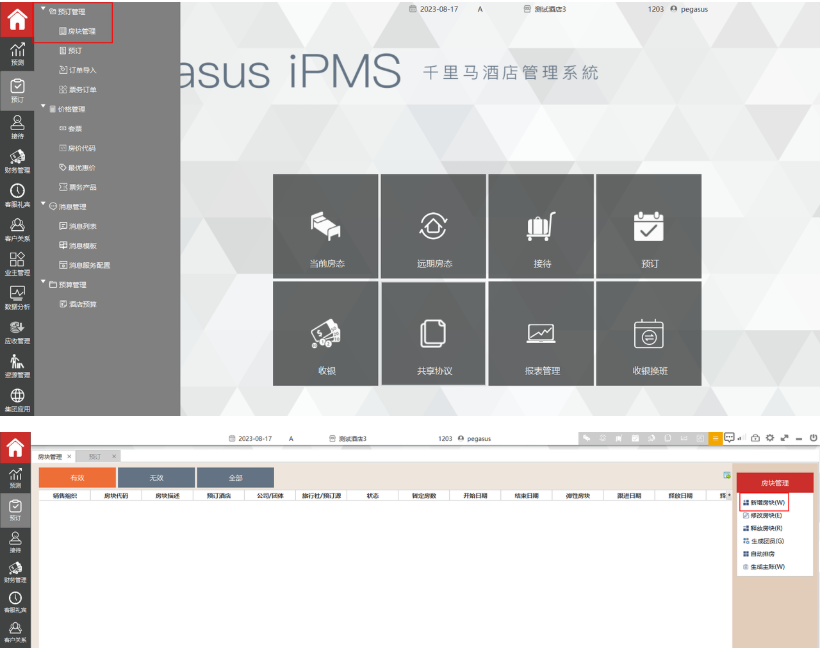Open 消息服务配置 in the navigation tree

coord(84,265)
